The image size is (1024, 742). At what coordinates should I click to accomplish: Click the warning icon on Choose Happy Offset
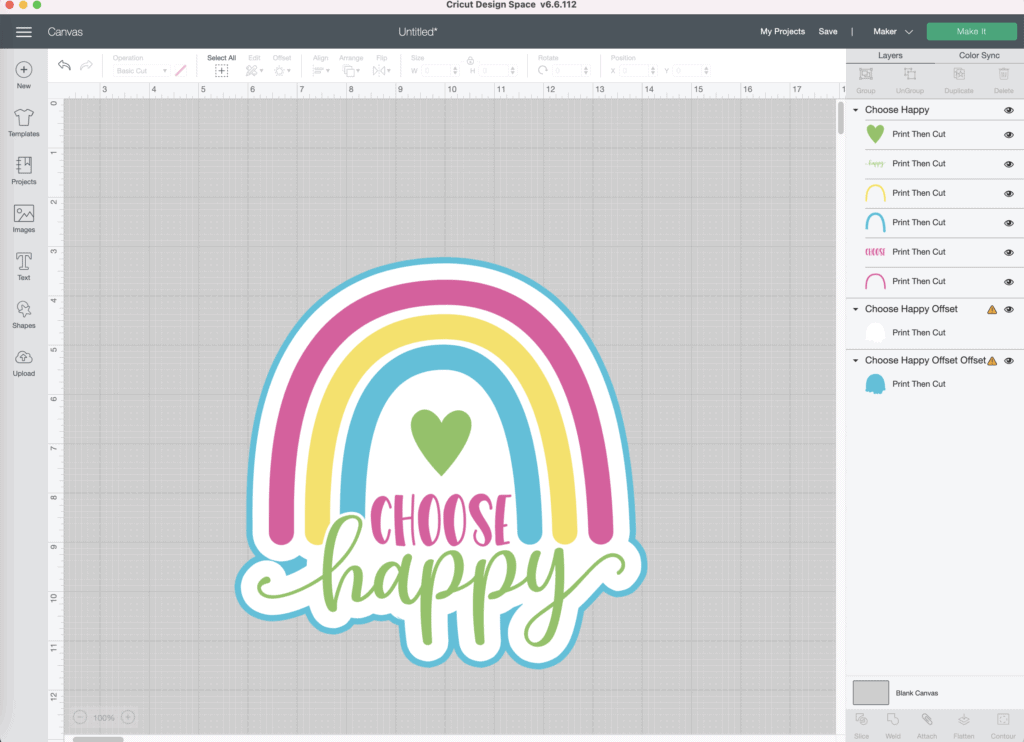pos(992,310)
